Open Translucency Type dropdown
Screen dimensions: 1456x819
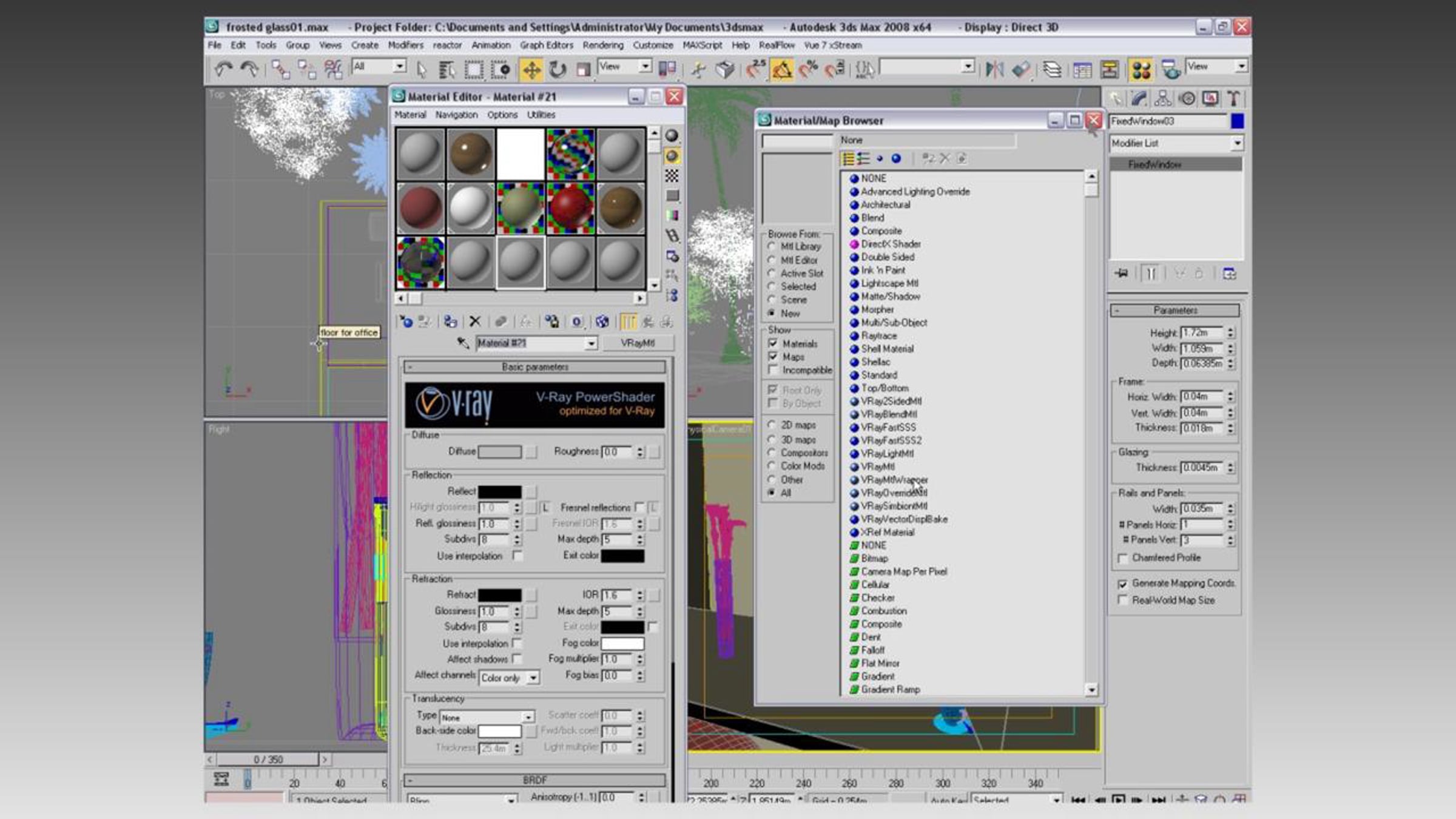pos(487,717)
